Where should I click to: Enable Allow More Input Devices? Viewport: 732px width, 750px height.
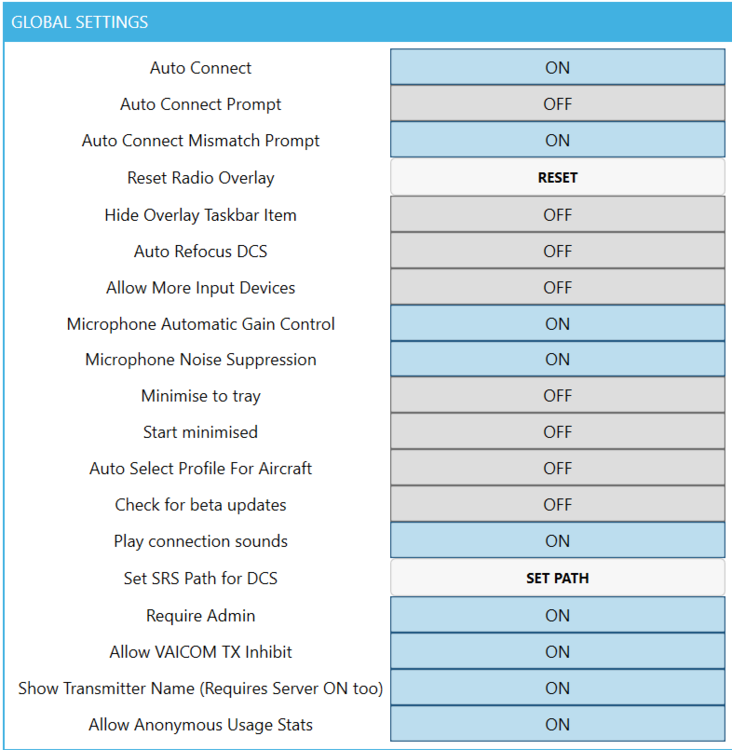(557, 288)
